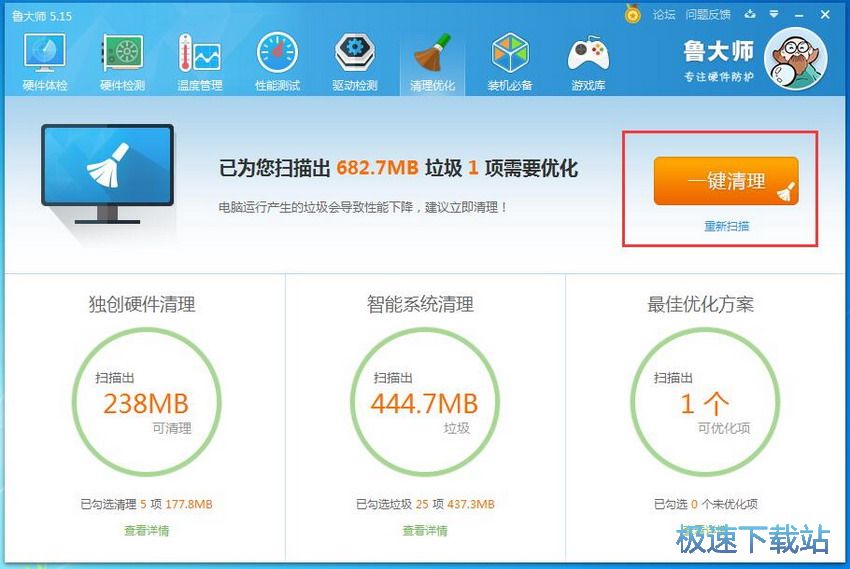Screen dimensions: 850x569
Task: Click the skin icon beside 问题反馈
Action: (x=750, y=14)
